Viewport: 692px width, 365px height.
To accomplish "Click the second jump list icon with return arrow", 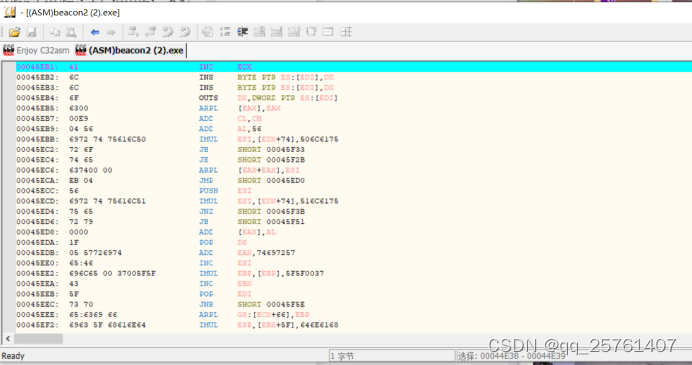I will [x=150, y=32].
